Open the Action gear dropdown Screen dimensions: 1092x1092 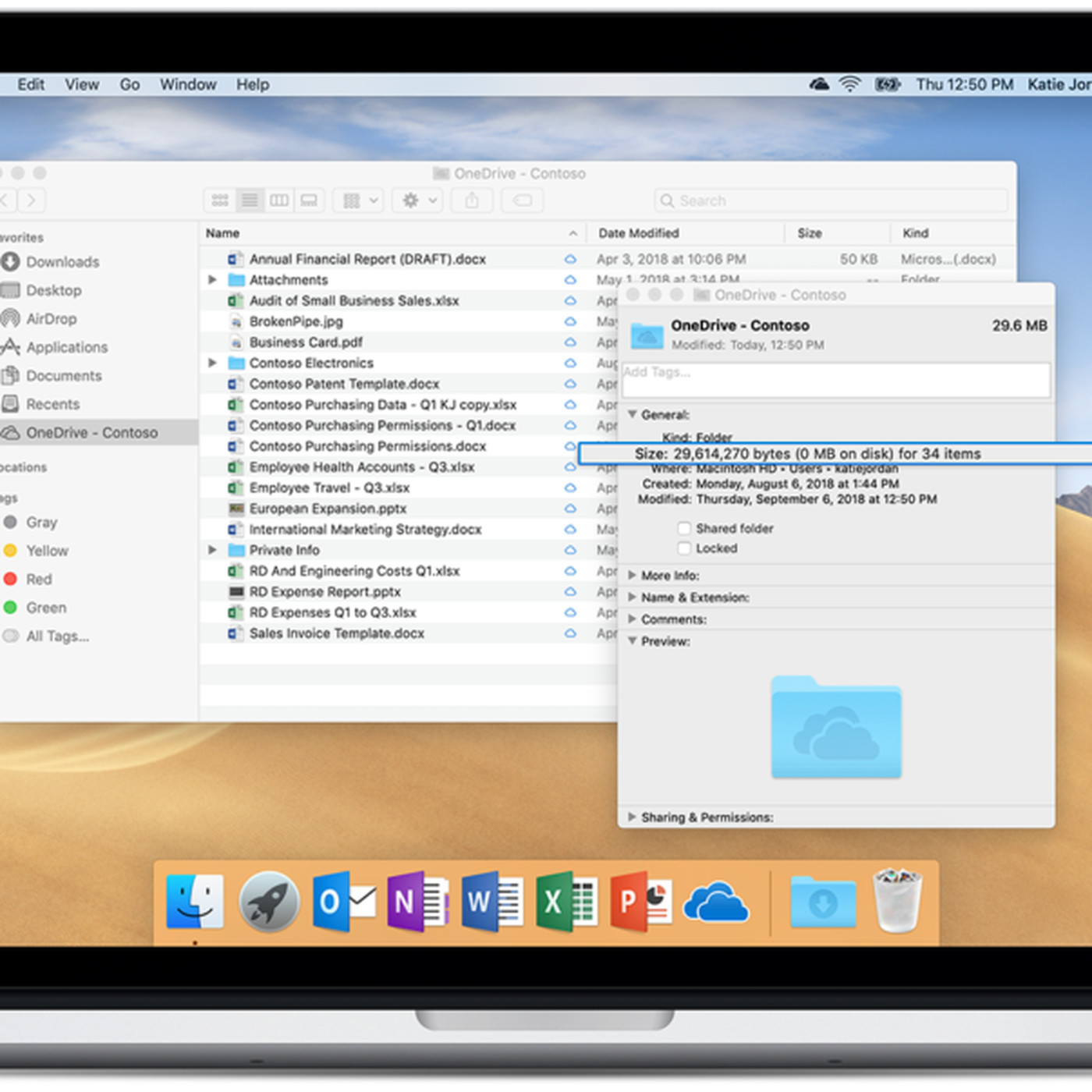coord(418,200)
